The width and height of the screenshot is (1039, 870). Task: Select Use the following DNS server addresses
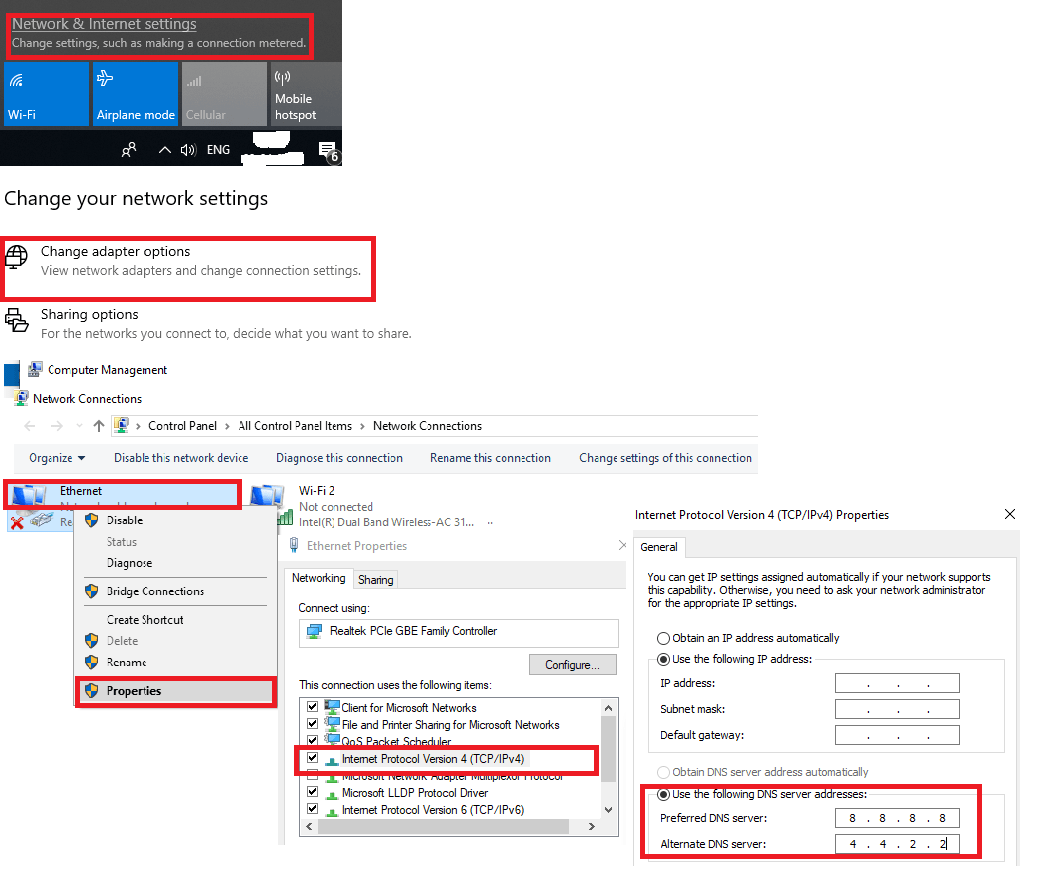click(x=663, y=795)
